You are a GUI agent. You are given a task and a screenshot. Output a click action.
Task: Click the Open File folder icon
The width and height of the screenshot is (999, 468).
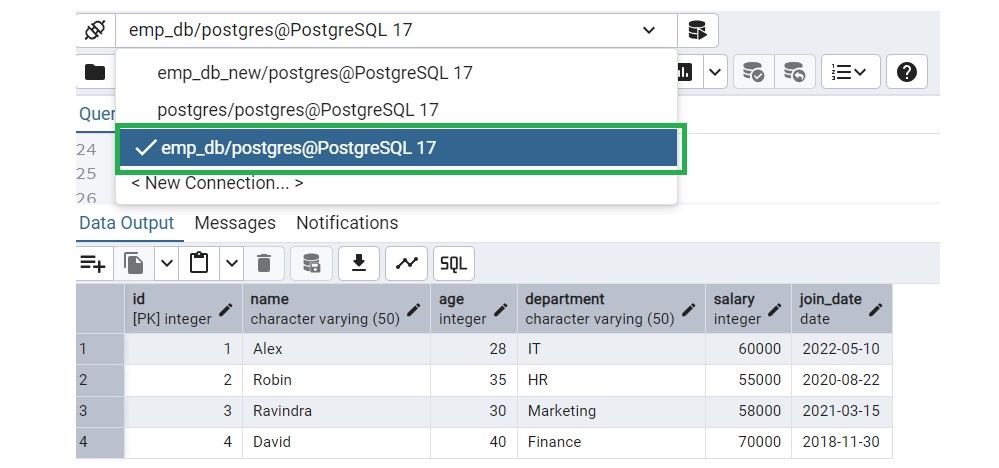pos(95,72)
